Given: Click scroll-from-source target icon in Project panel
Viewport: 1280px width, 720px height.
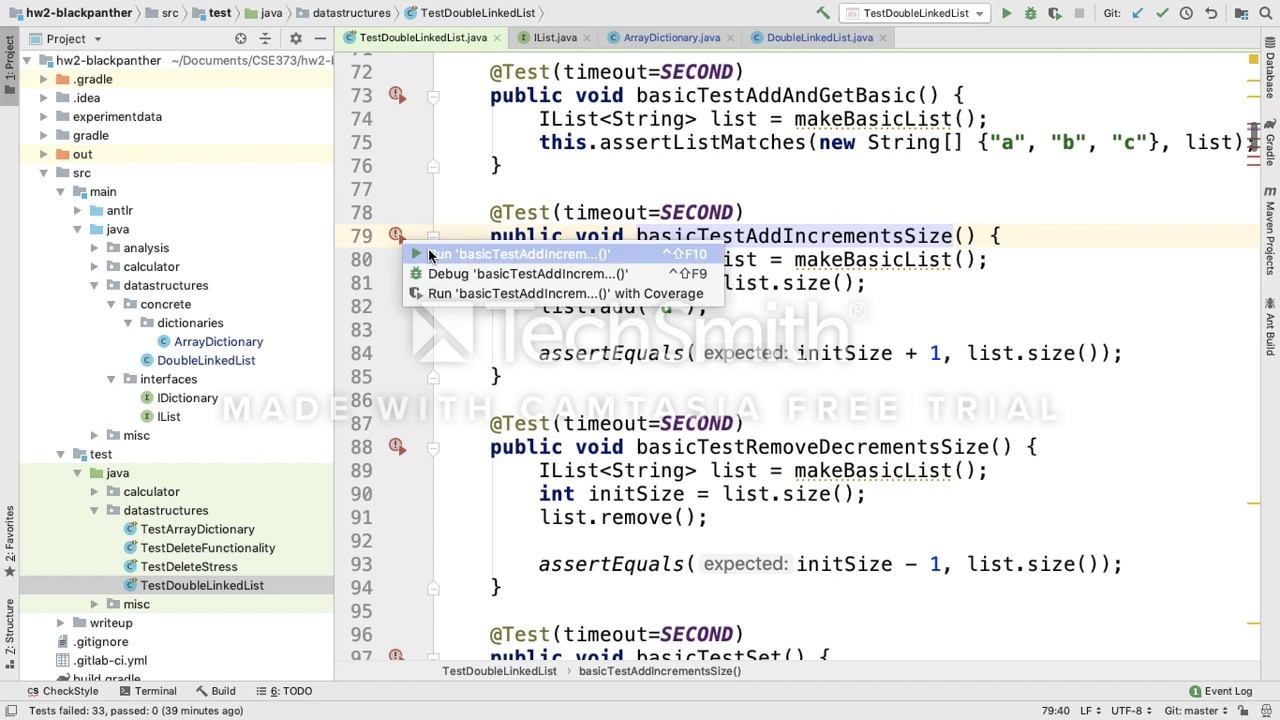Looking at the screenshot, I should [x=241, y=38].
